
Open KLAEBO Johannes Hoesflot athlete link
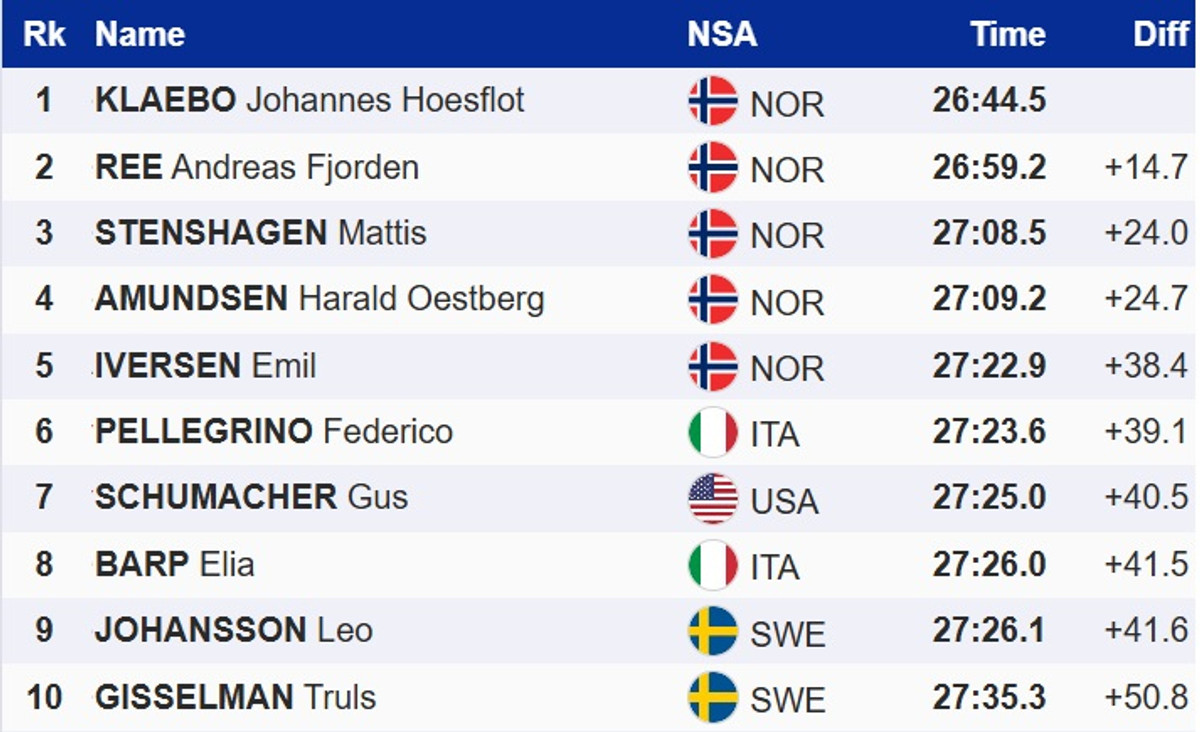pos(309,100)
